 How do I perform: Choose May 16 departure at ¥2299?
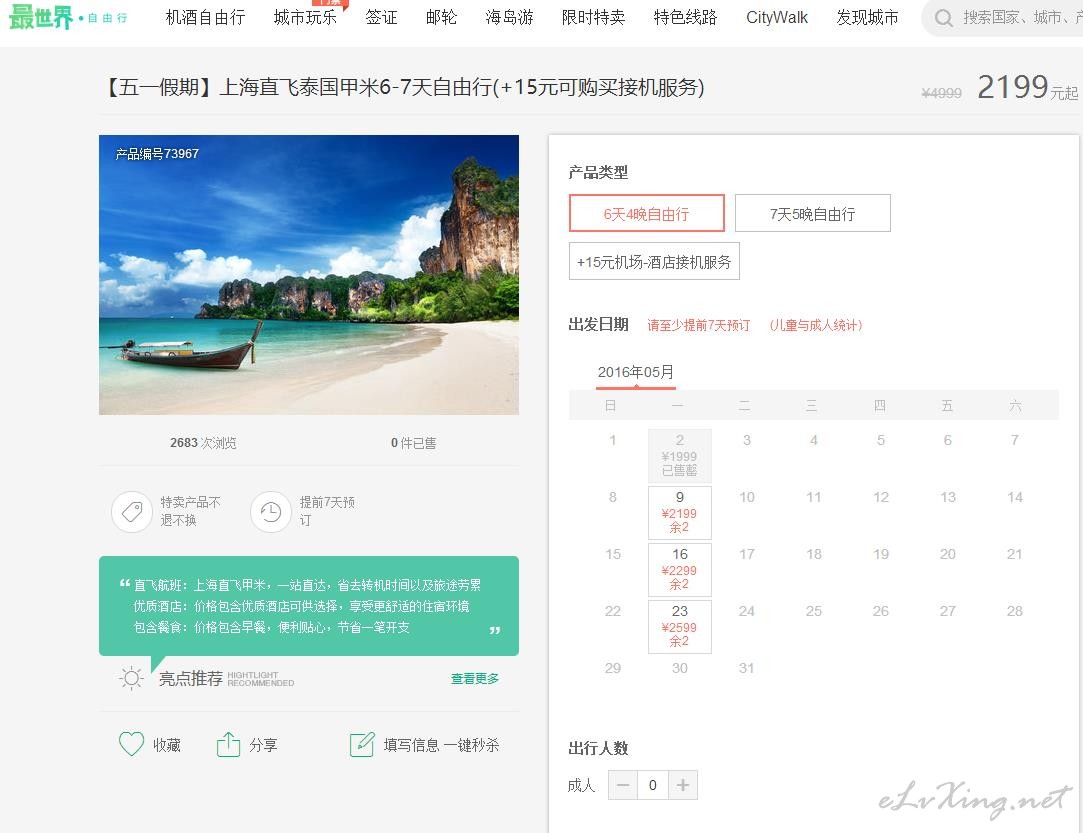pos(680,570)
